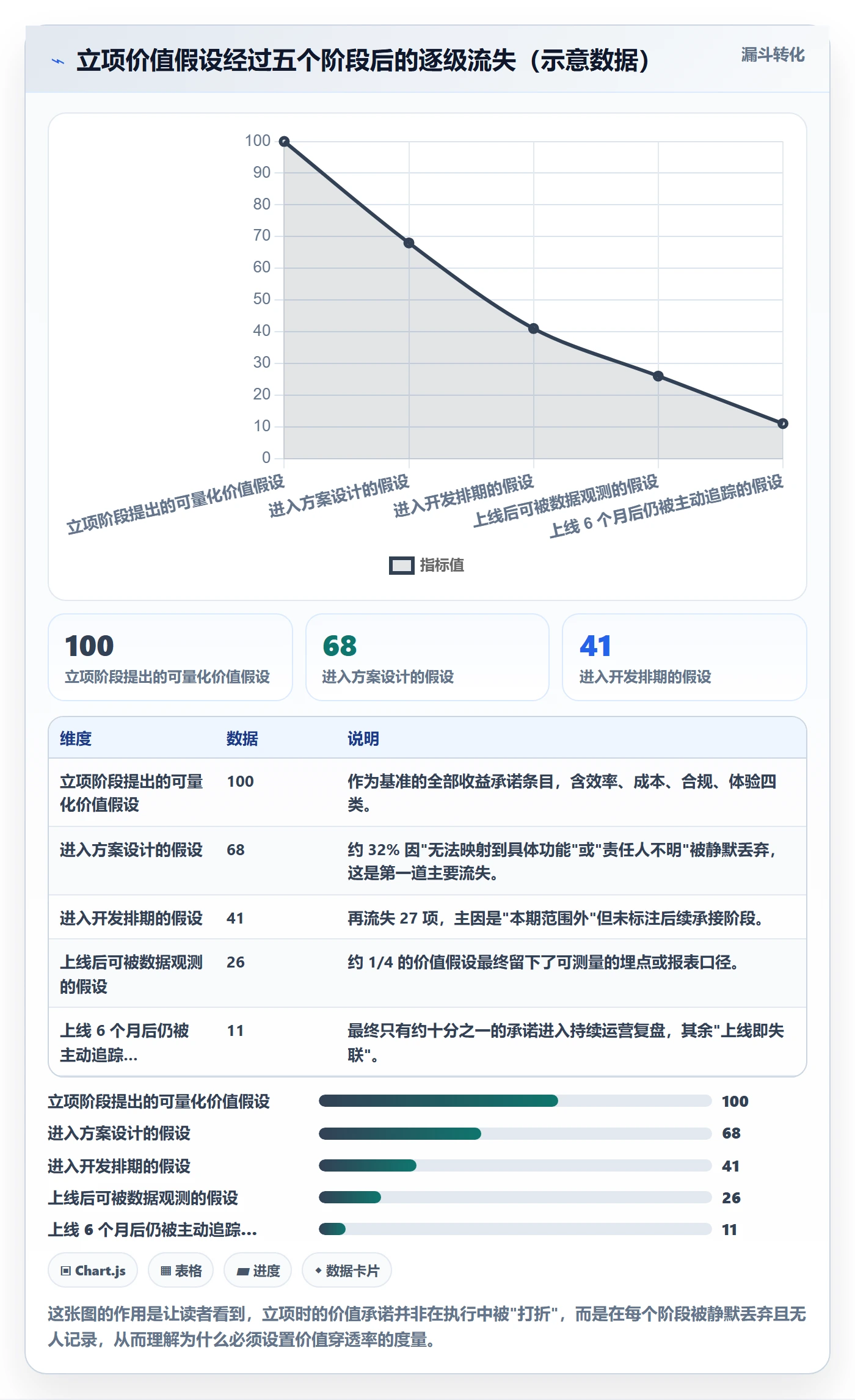The image size is (855, 1400).
Task: Select the 进度 tag chip
Action: pyautogui.click(x=258, y=1271)
